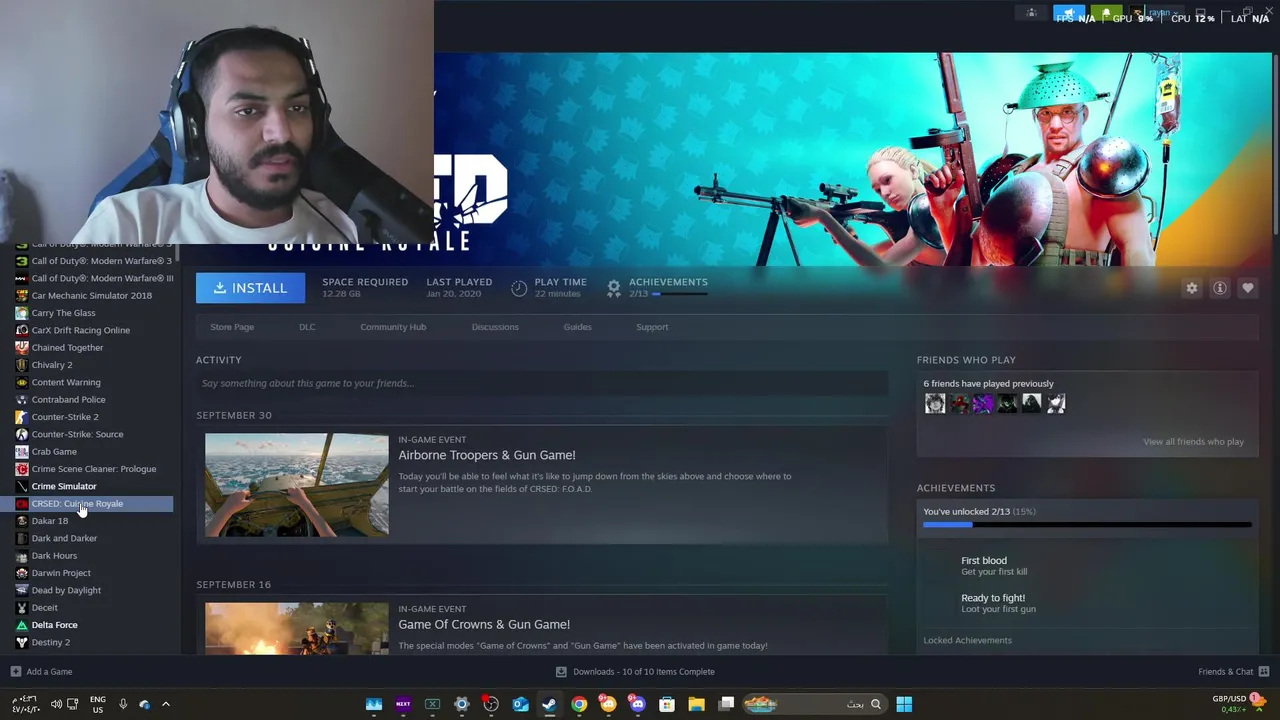Open Steam from the Windows taskbar
Image resolution: width=1280 pixels, height=720 pixels.
pos(549,704)
